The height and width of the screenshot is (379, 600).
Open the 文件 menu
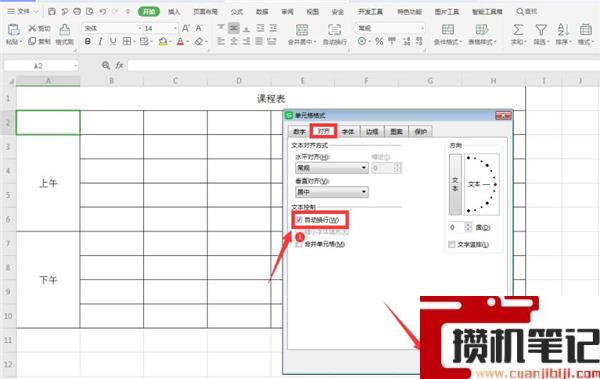[x=23, y=12]
